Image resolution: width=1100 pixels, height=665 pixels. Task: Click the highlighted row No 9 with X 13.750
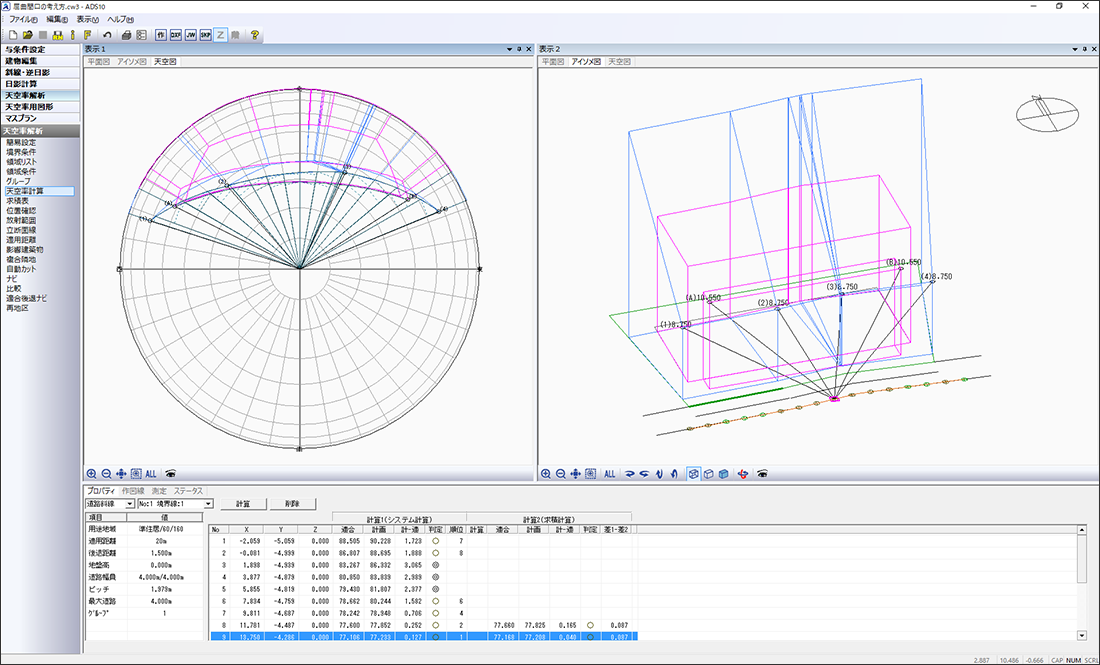click(423, 637)
